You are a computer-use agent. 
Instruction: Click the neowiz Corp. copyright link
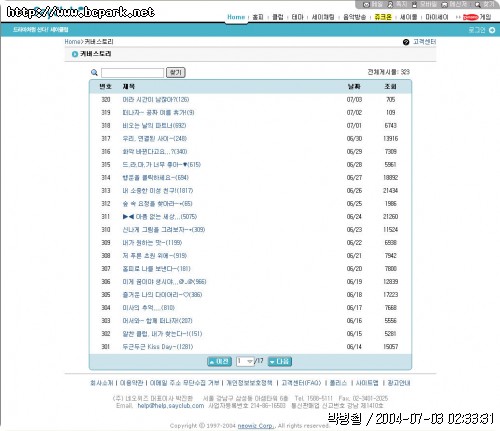pyautogui.click(x=256, y=426)
